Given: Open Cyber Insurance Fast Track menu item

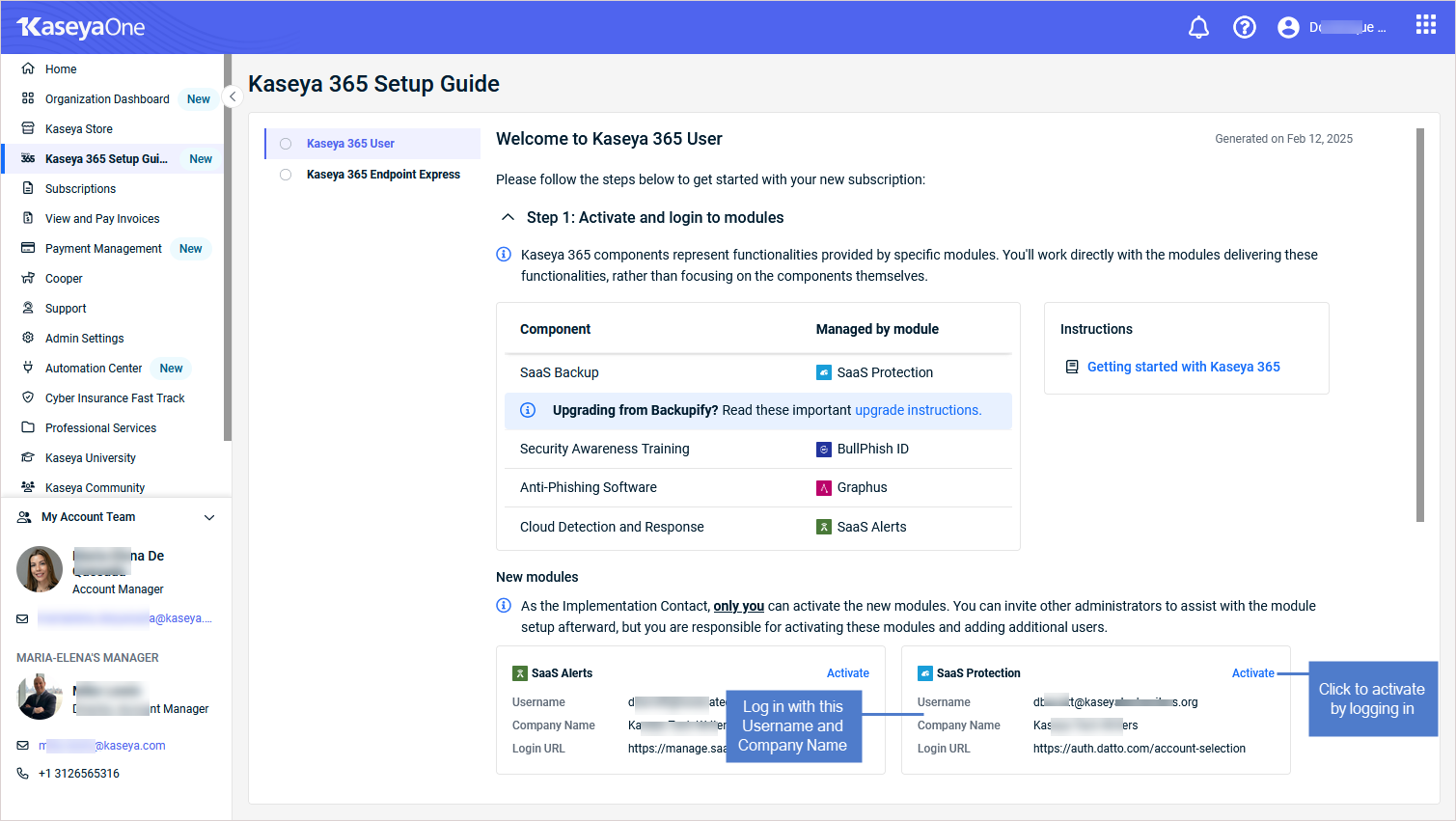Looking at the screenshot, I should click(x=114, y=397).
